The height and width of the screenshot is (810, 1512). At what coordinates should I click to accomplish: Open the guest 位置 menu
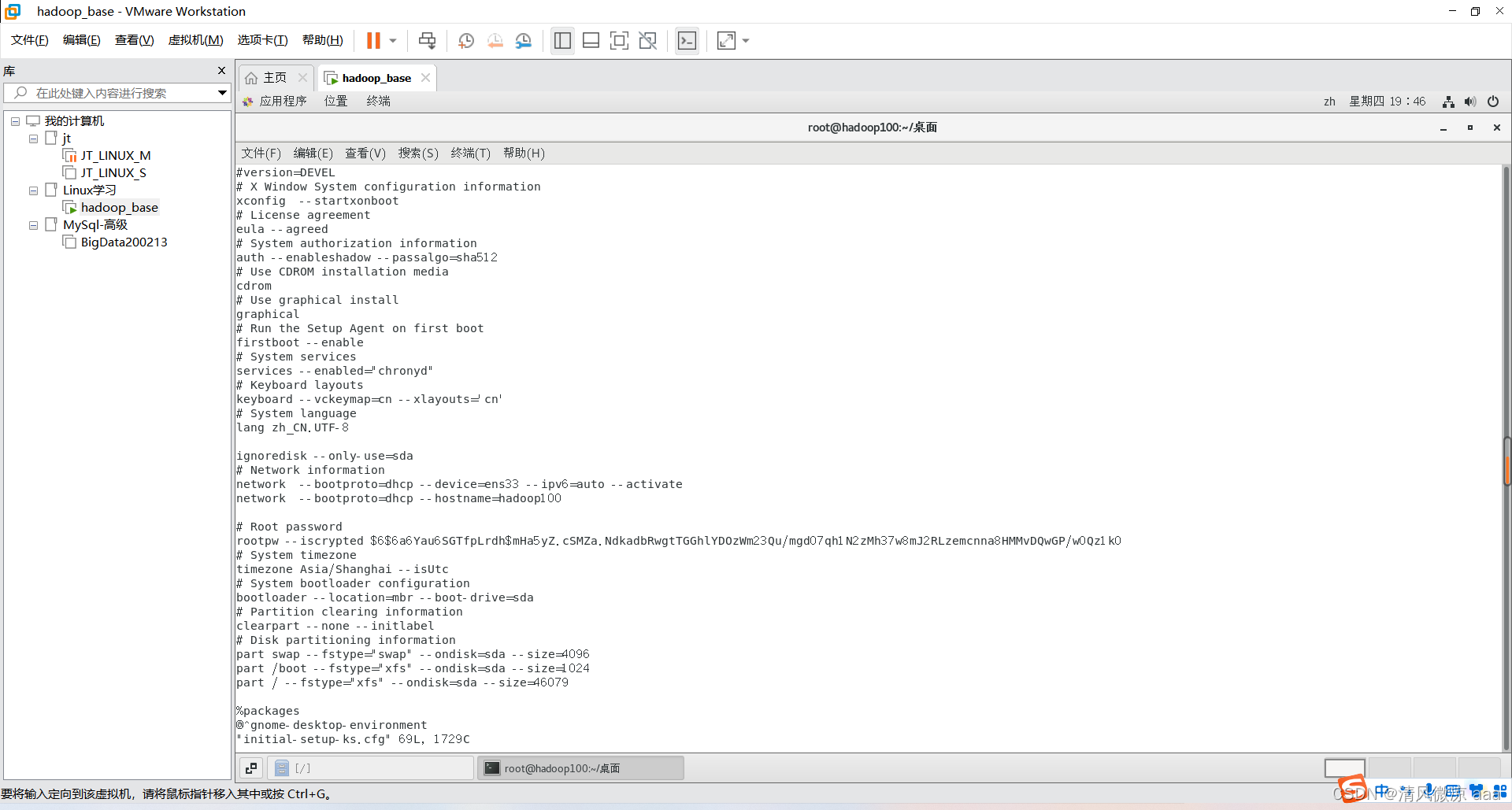click(336, 102)
